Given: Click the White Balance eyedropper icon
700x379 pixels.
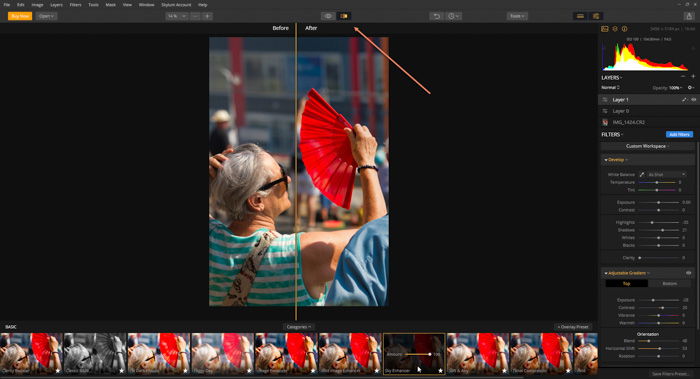Looking at the screenshot, I should (x=642, y=175).
